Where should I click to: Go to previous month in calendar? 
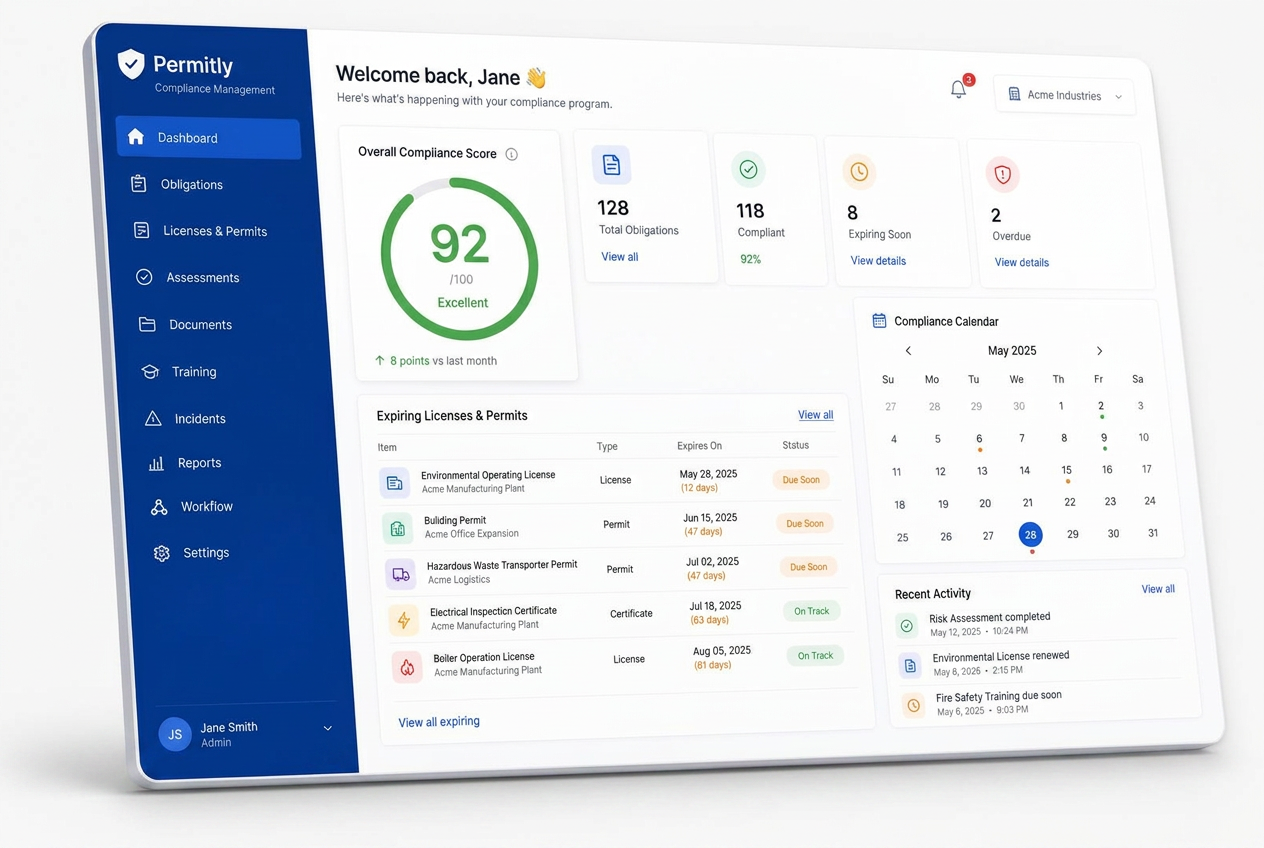tap(908, 350)
